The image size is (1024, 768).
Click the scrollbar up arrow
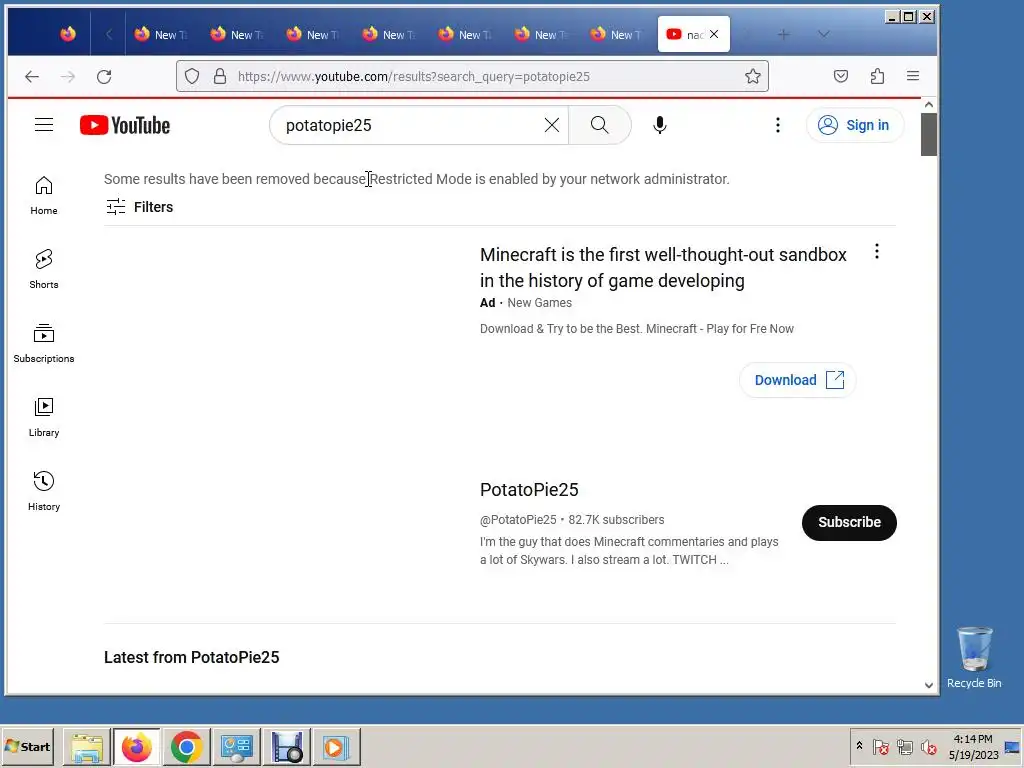(929, 104)
